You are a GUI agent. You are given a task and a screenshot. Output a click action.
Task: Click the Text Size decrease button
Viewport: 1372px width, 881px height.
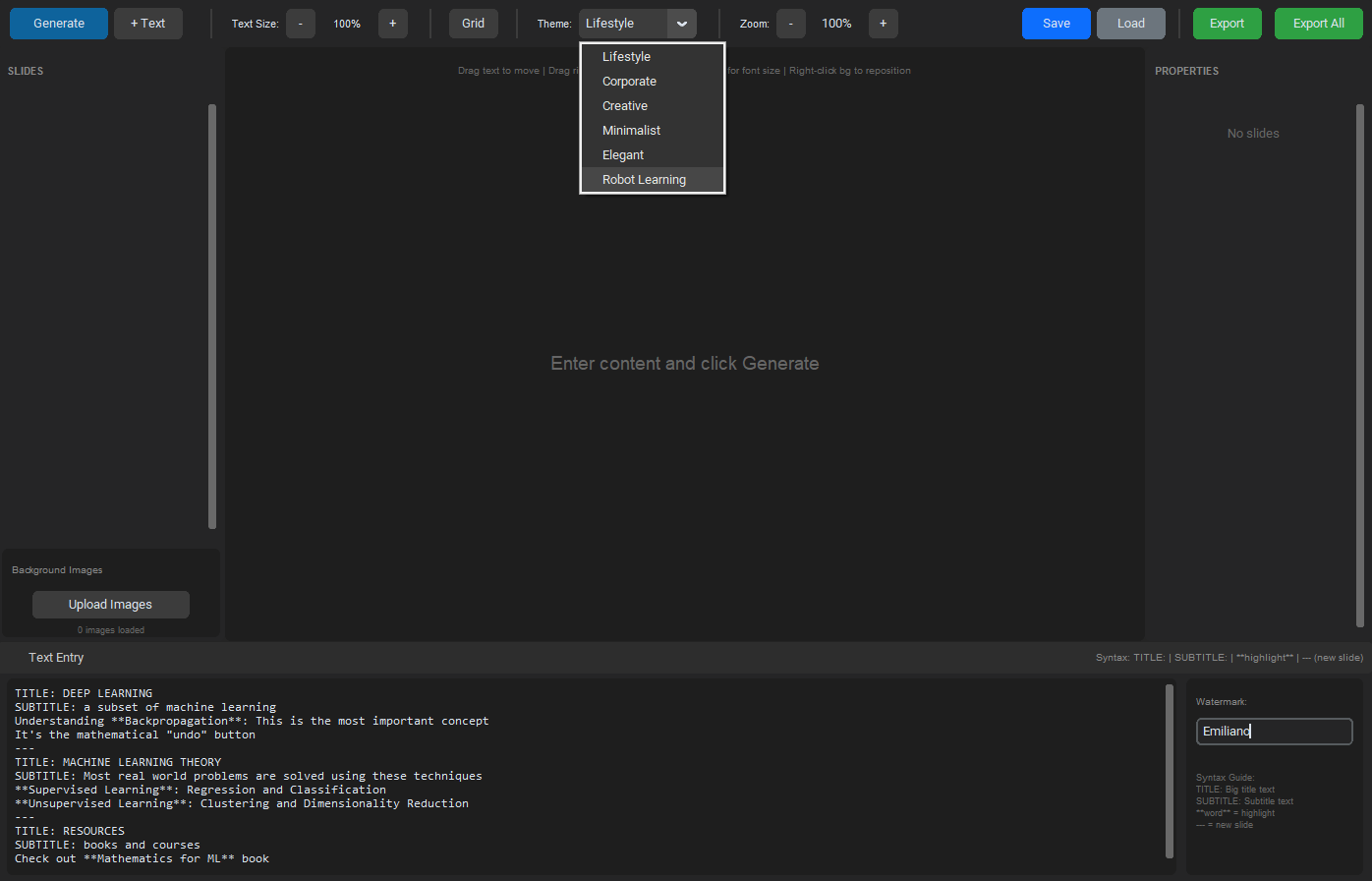tap(301, 23)
